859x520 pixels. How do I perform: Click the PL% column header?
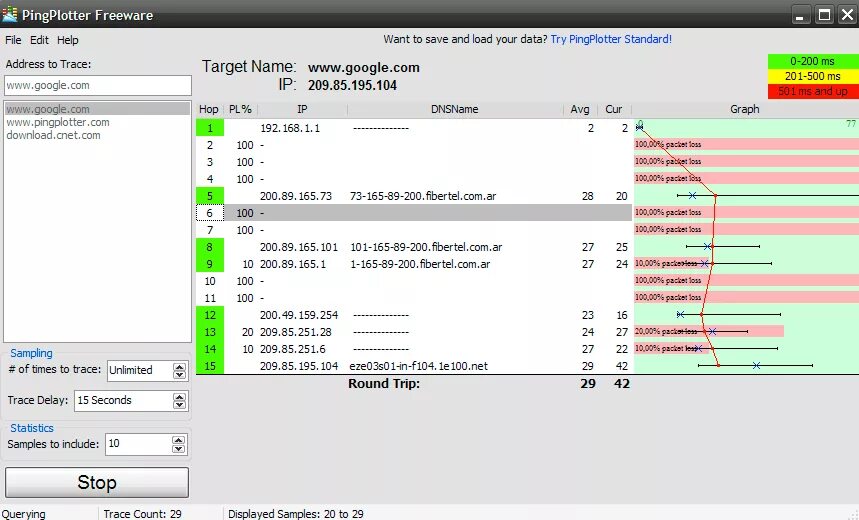point(240,109)
